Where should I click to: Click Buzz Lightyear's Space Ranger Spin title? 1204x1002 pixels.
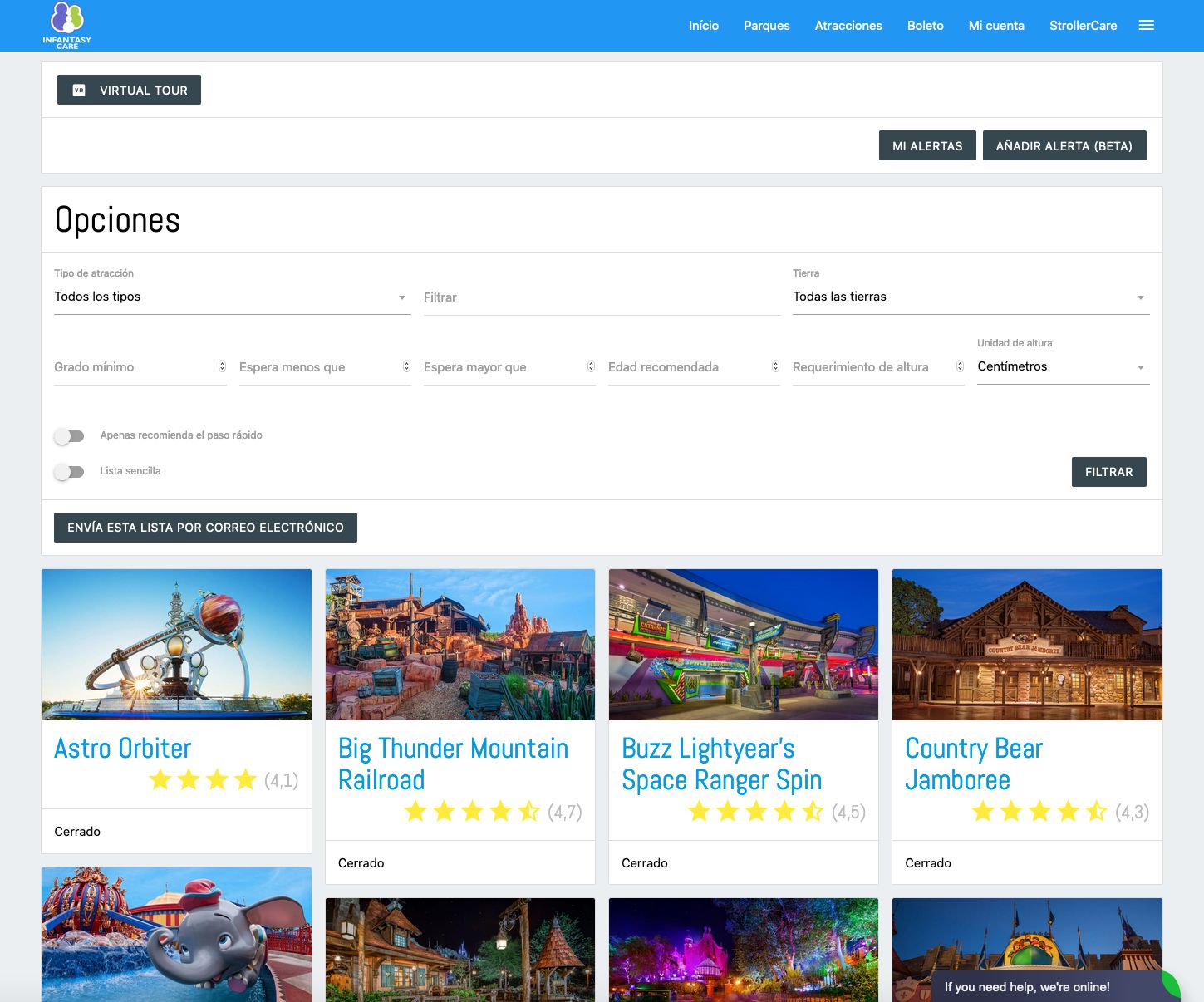(x=721, y=764)
